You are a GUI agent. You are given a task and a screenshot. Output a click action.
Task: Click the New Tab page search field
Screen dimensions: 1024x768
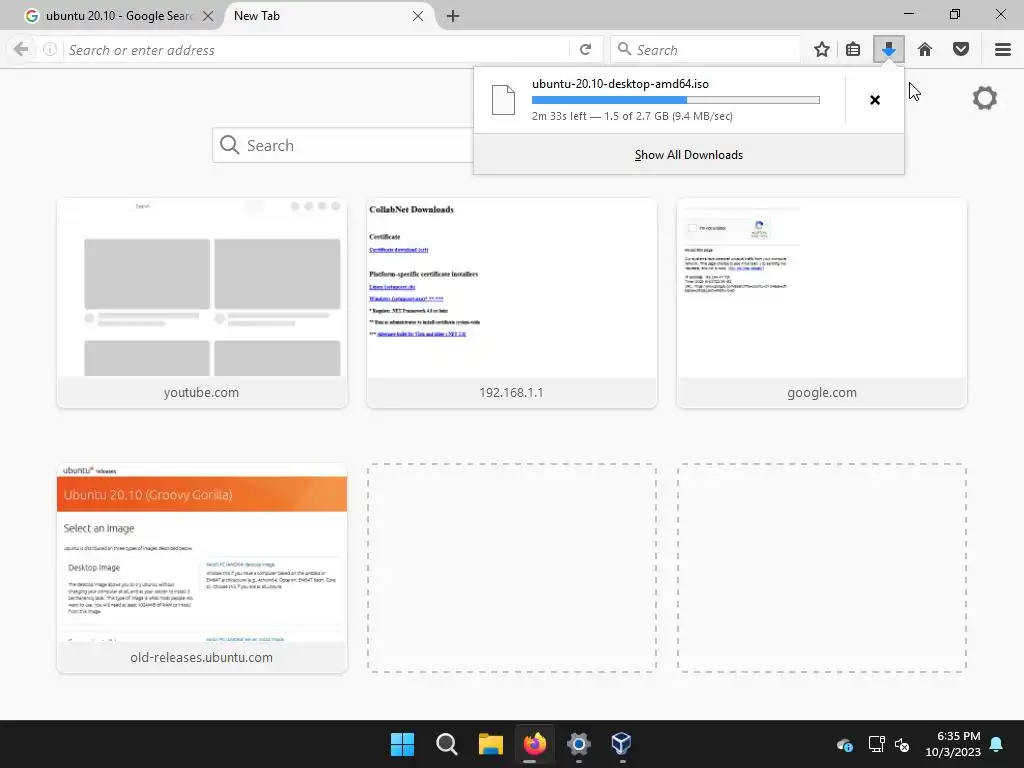click(x=344, y=145)
